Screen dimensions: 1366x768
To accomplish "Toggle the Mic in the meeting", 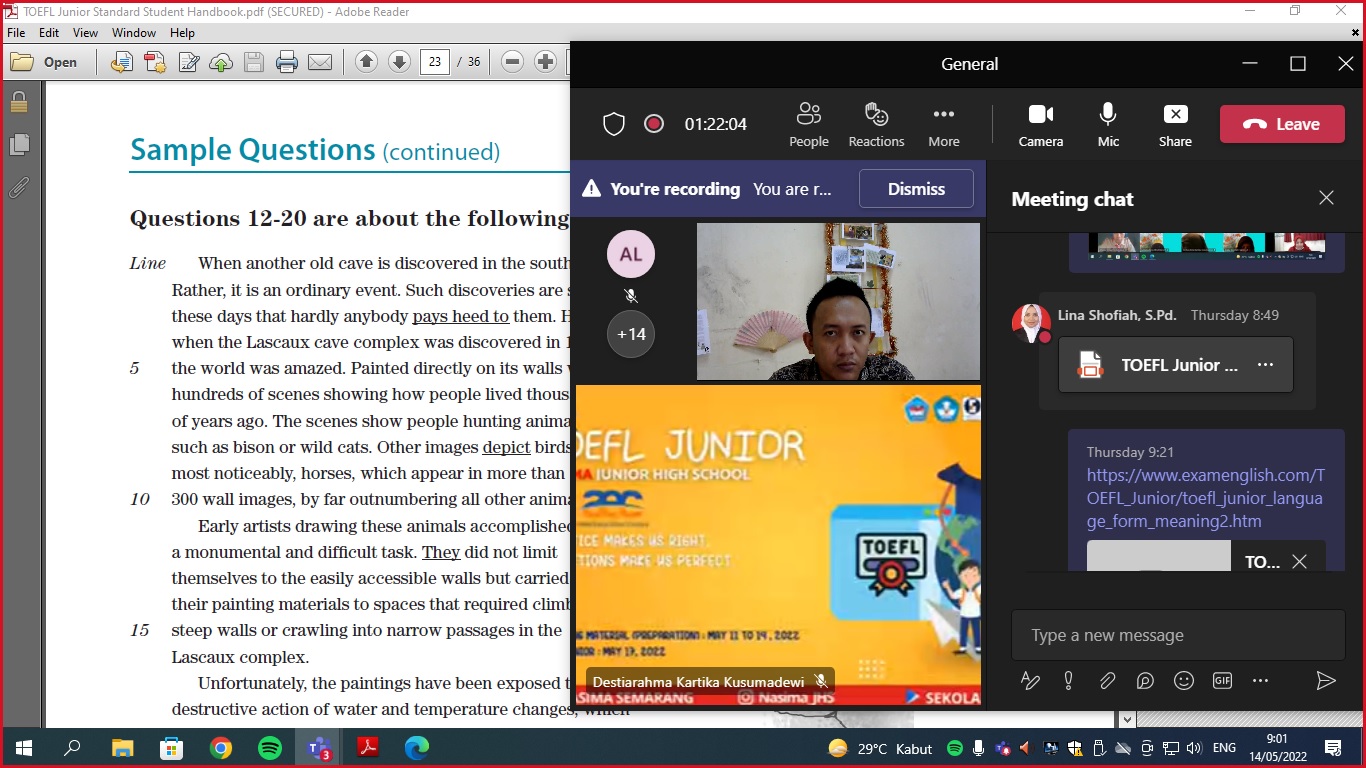I will tap(1108, 124).
